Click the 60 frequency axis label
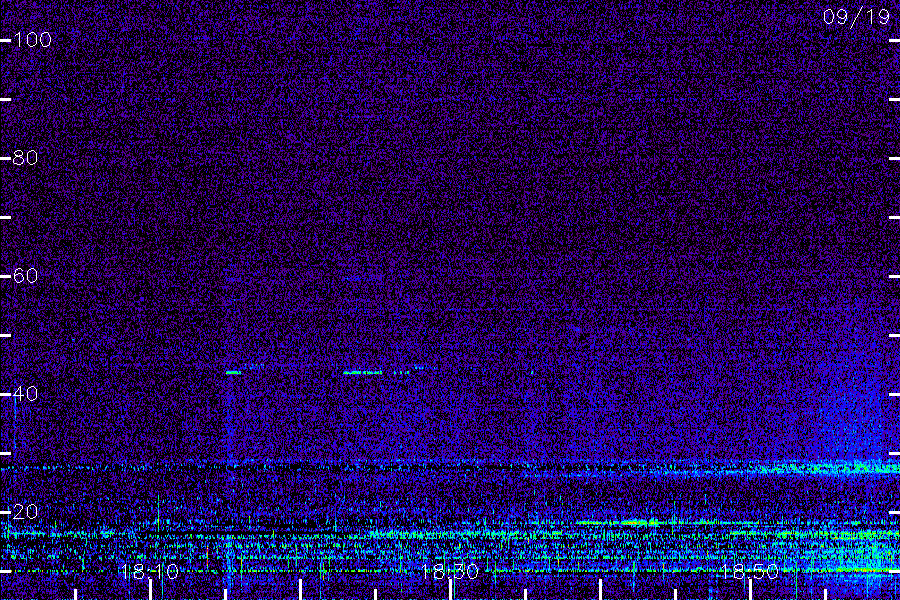900x600 pixels. (x=25, y=276)
